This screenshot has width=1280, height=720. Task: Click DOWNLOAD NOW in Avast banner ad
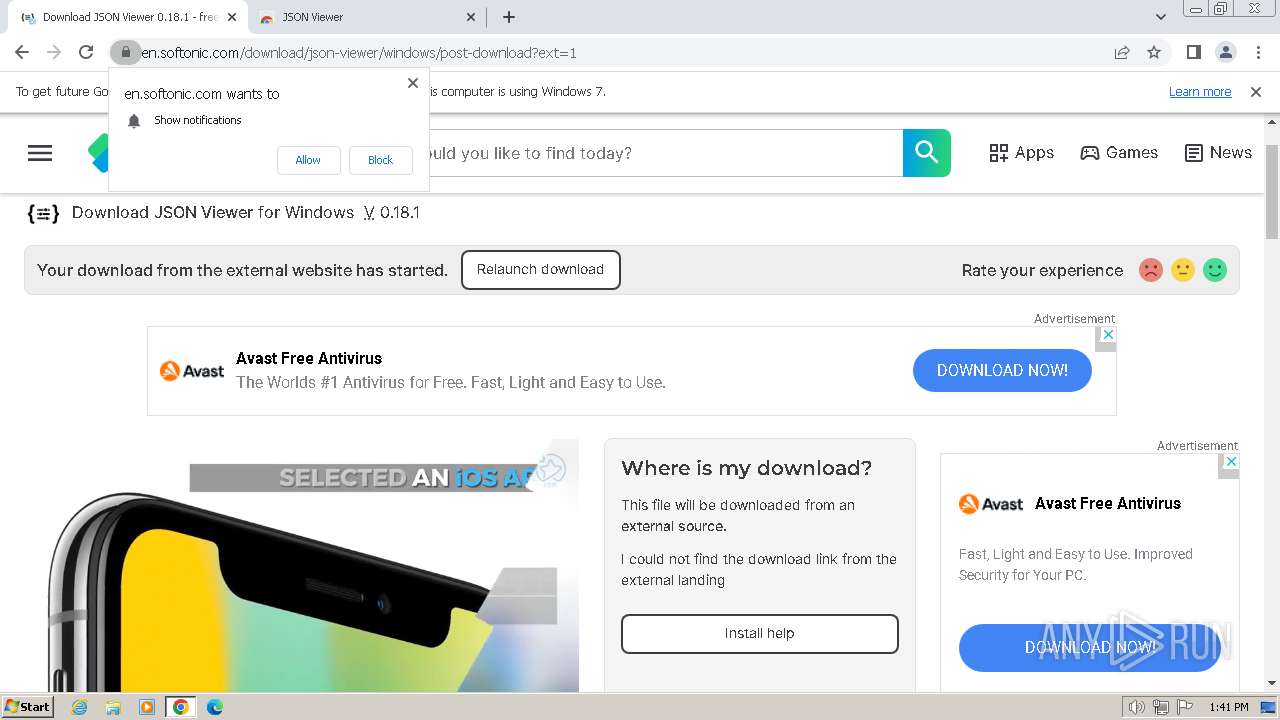coord(1002,370)
